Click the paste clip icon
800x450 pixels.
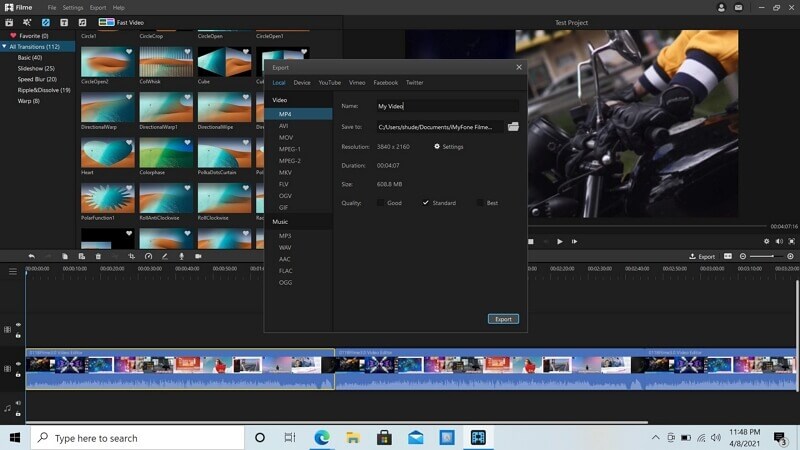coord(82,256)
